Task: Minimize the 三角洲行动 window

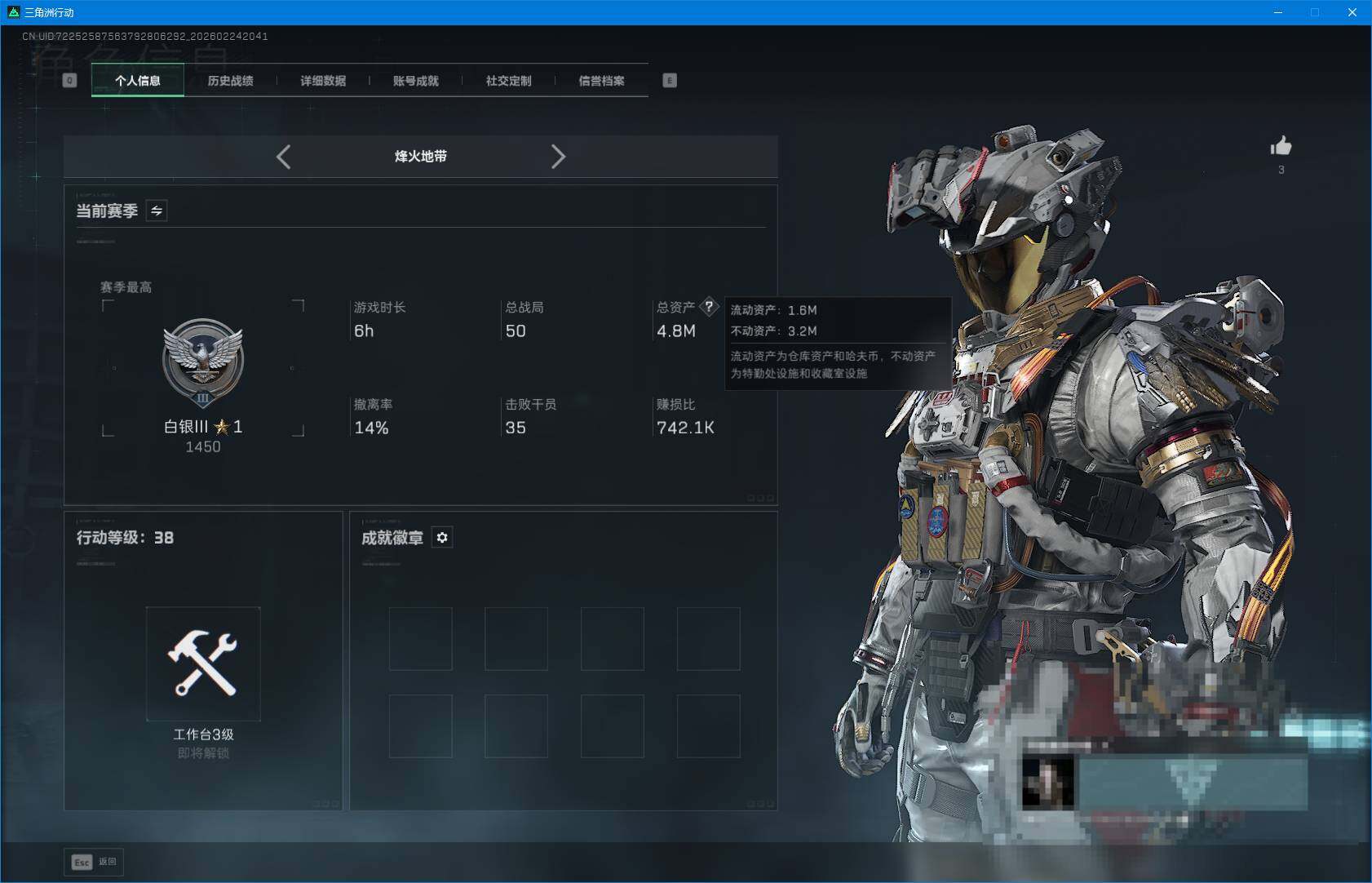Action: point(1278,12)
